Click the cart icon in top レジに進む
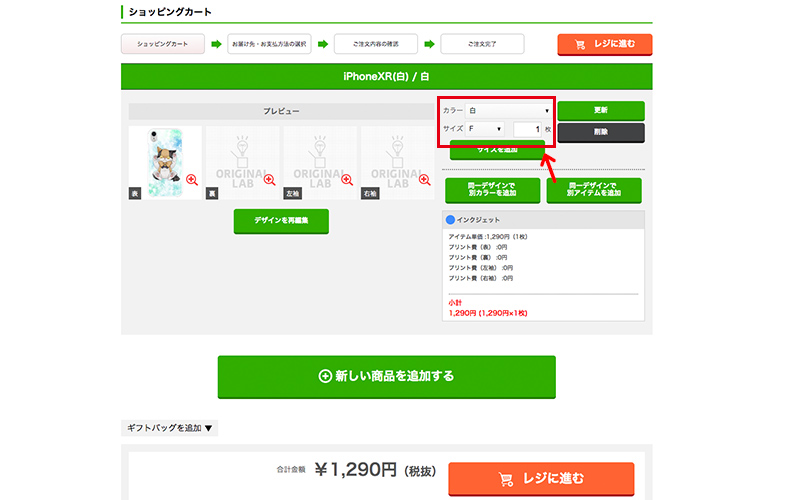The image size is (800, 500). point(580,45)
